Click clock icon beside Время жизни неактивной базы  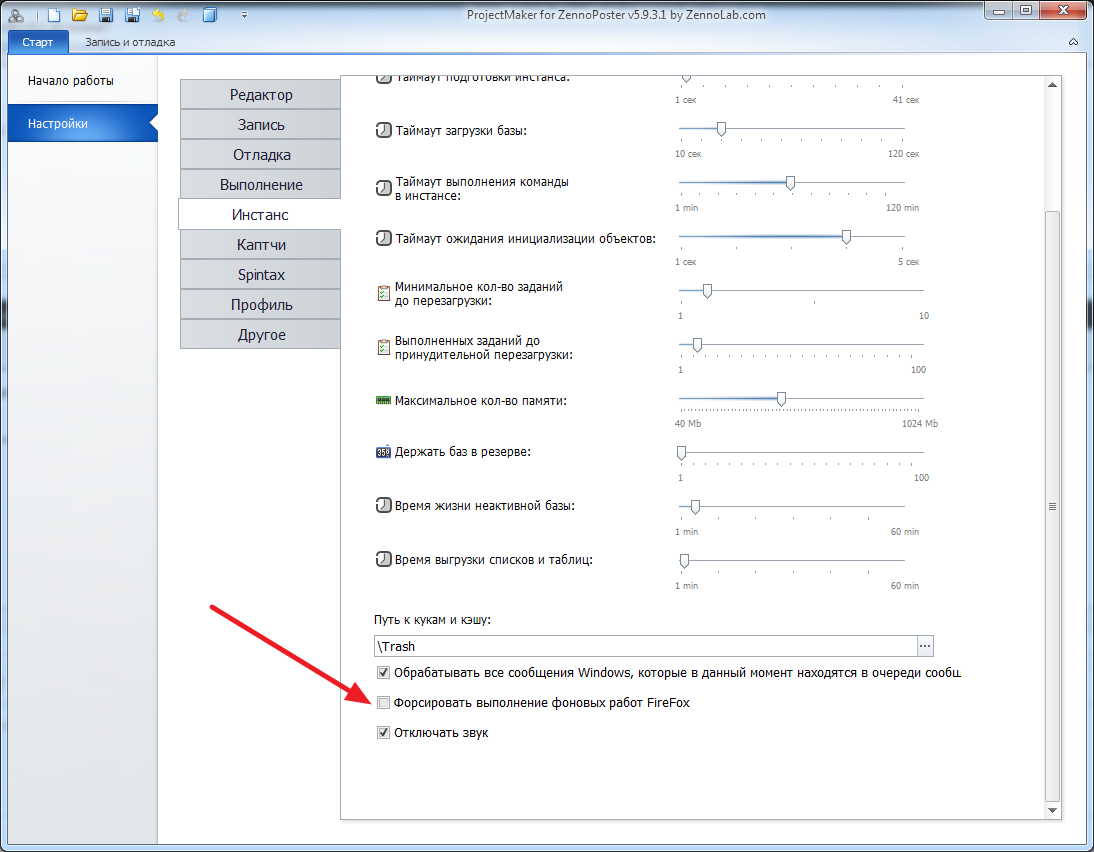click(384, 505)
